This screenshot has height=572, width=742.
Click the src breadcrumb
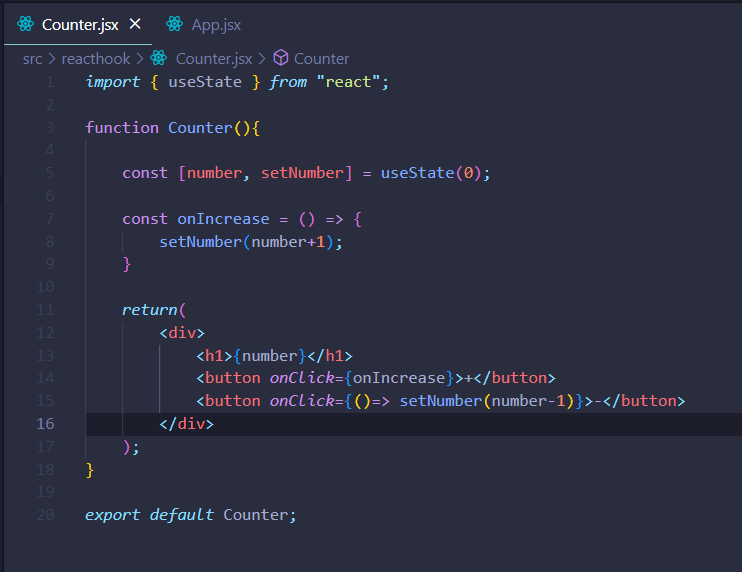pos(32,59)
